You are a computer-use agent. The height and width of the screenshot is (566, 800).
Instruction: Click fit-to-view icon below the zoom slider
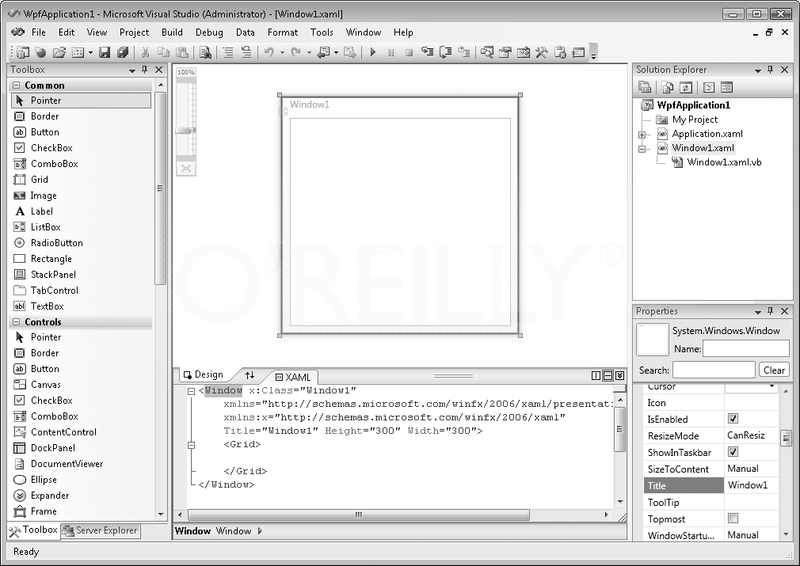click(186, 168)
